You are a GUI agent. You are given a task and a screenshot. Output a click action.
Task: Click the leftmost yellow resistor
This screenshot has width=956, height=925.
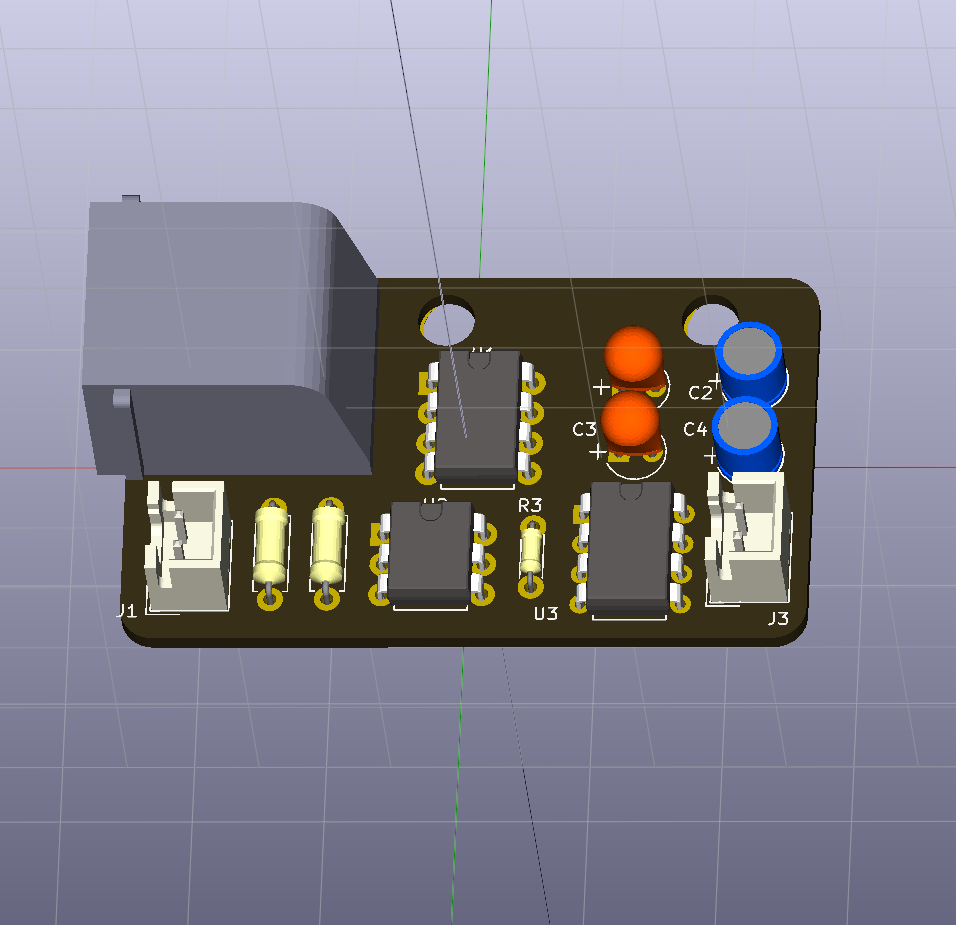click(271, 545)
